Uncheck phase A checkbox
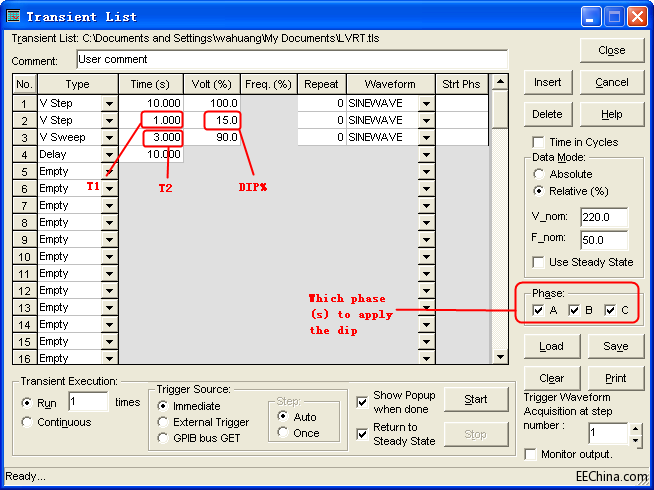 point(538,310)
